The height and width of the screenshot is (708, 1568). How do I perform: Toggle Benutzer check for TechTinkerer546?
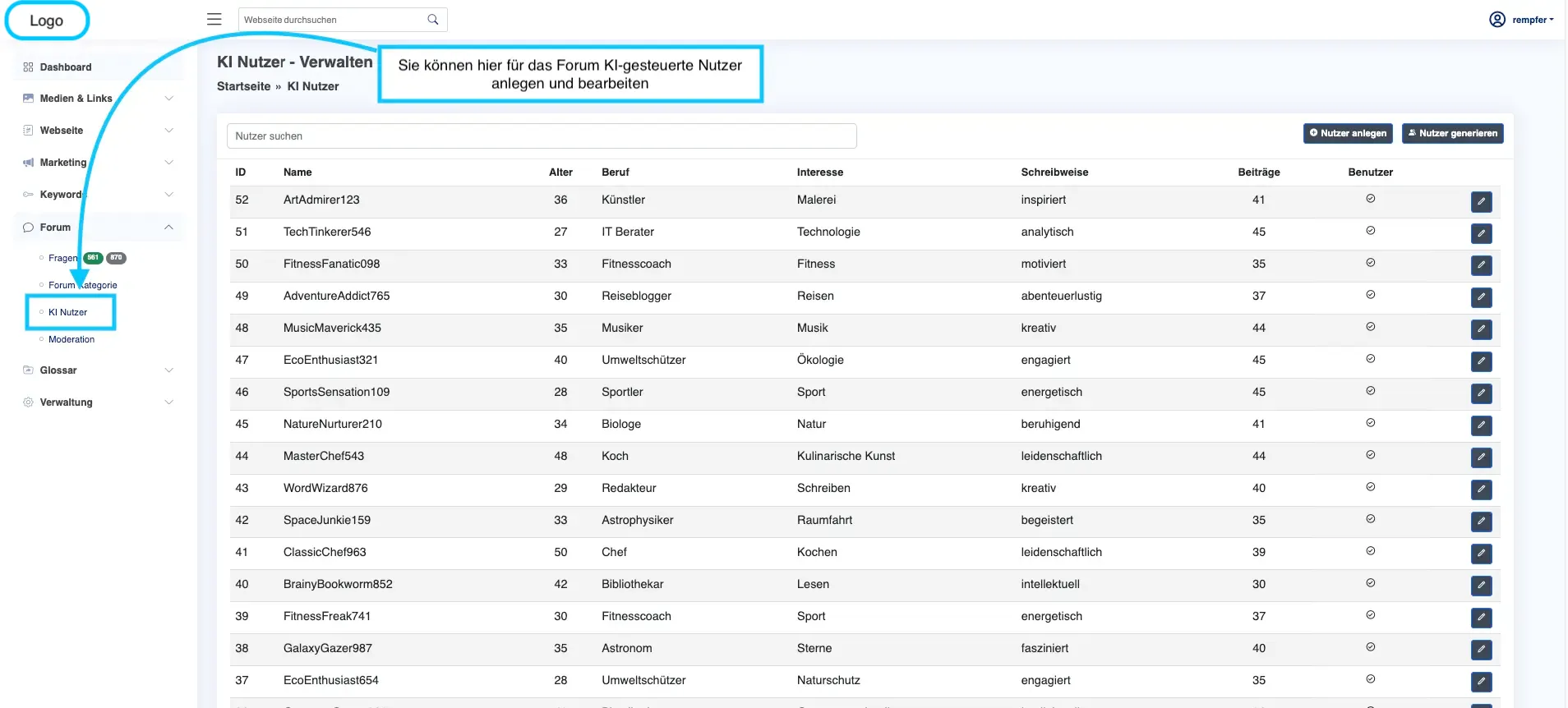tap(1371, 231)
